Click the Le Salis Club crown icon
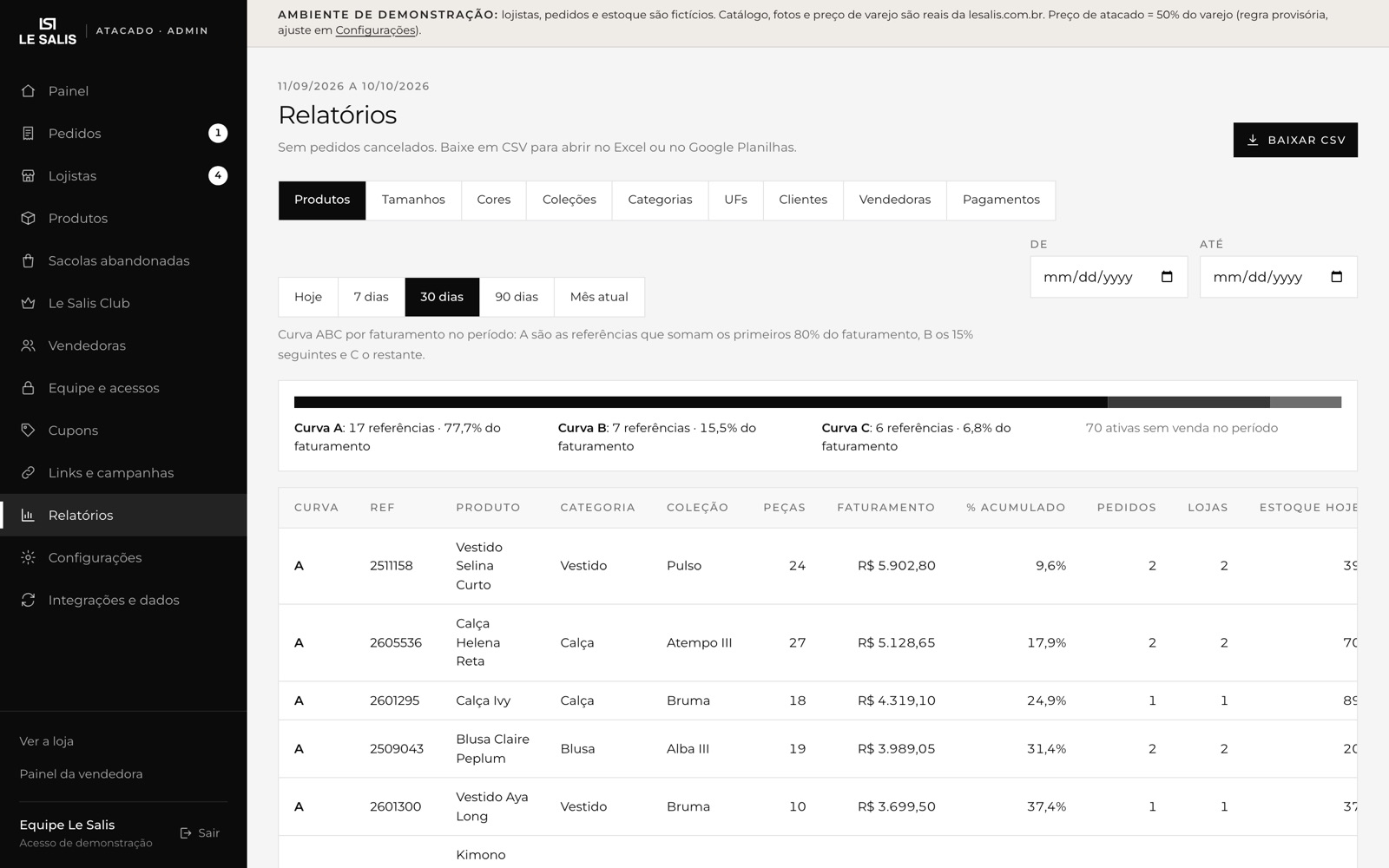1389x868 pixels. (x=28, y=303)
